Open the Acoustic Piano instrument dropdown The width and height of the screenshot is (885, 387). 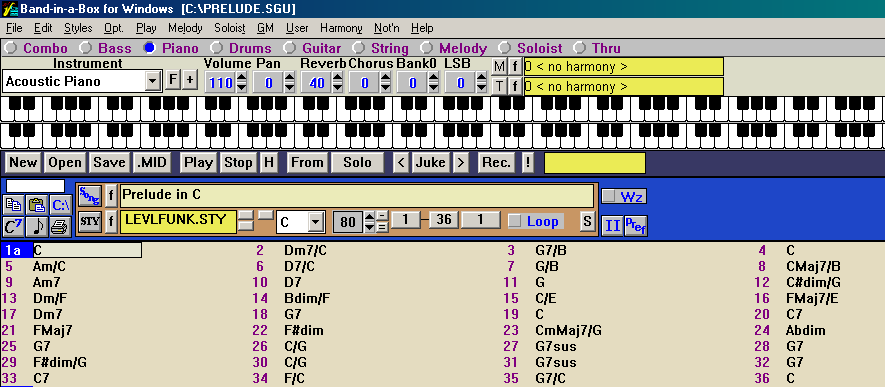[x=152, y=81]
